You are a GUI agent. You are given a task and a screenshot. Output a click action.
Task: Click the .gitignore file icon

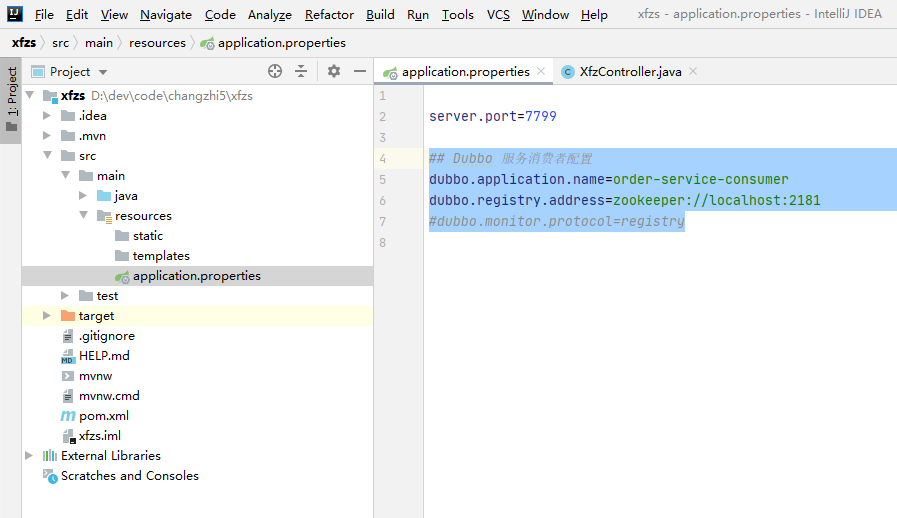point(68,336)
